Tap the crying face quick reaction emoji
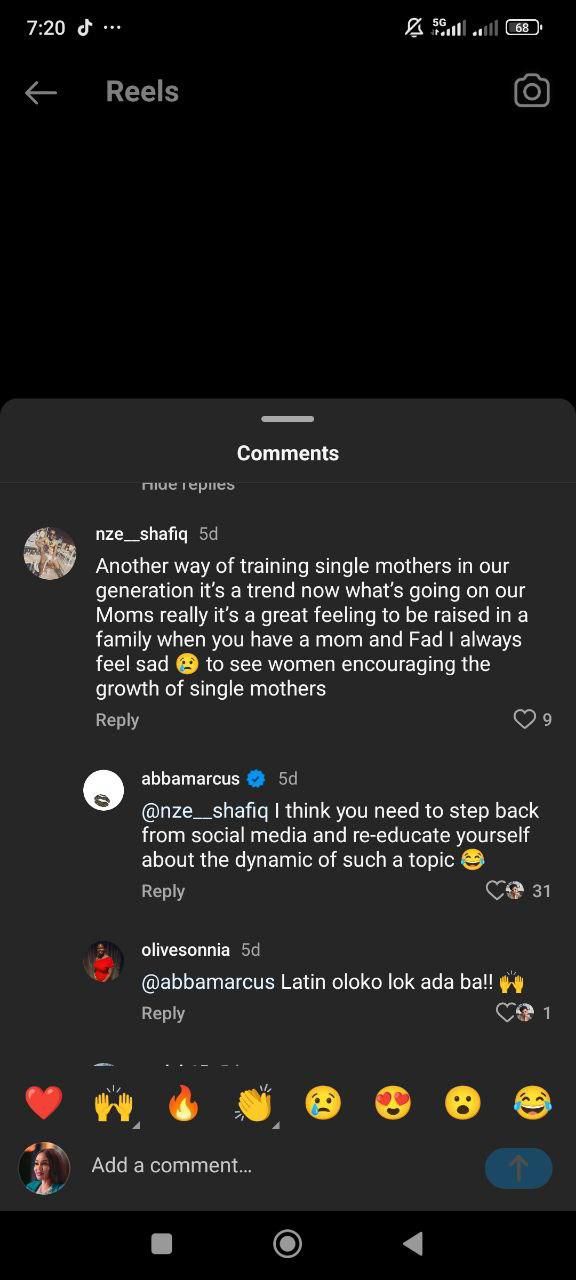This screenshot has height=1280, width=576. (x=323, y=1102)
